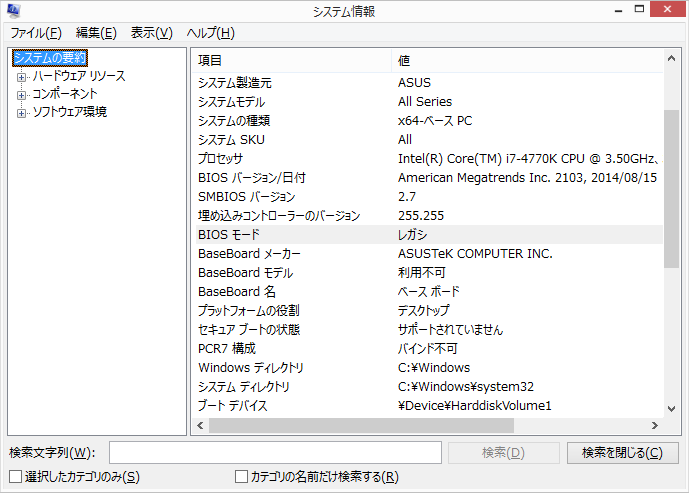The width and height of the screenshot is (689, 493).
Task: Open the 表示(V) menu
Action: pyautogui.click(x=151, y=33)
